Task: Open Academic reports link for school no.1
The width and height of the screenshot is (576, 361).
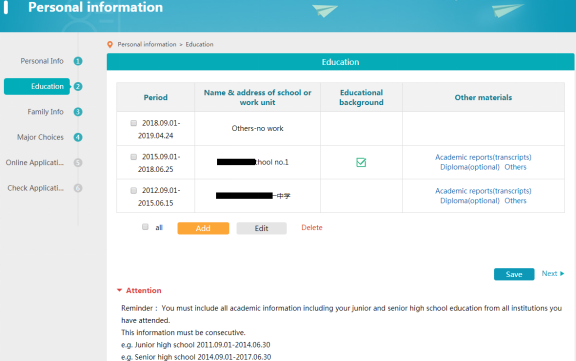Action: [x=483, y=157]
